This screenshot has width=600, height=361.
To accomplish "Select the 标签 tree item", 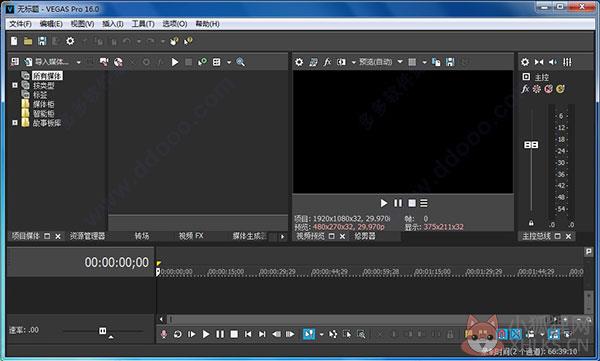I will (x=40, y=95).
